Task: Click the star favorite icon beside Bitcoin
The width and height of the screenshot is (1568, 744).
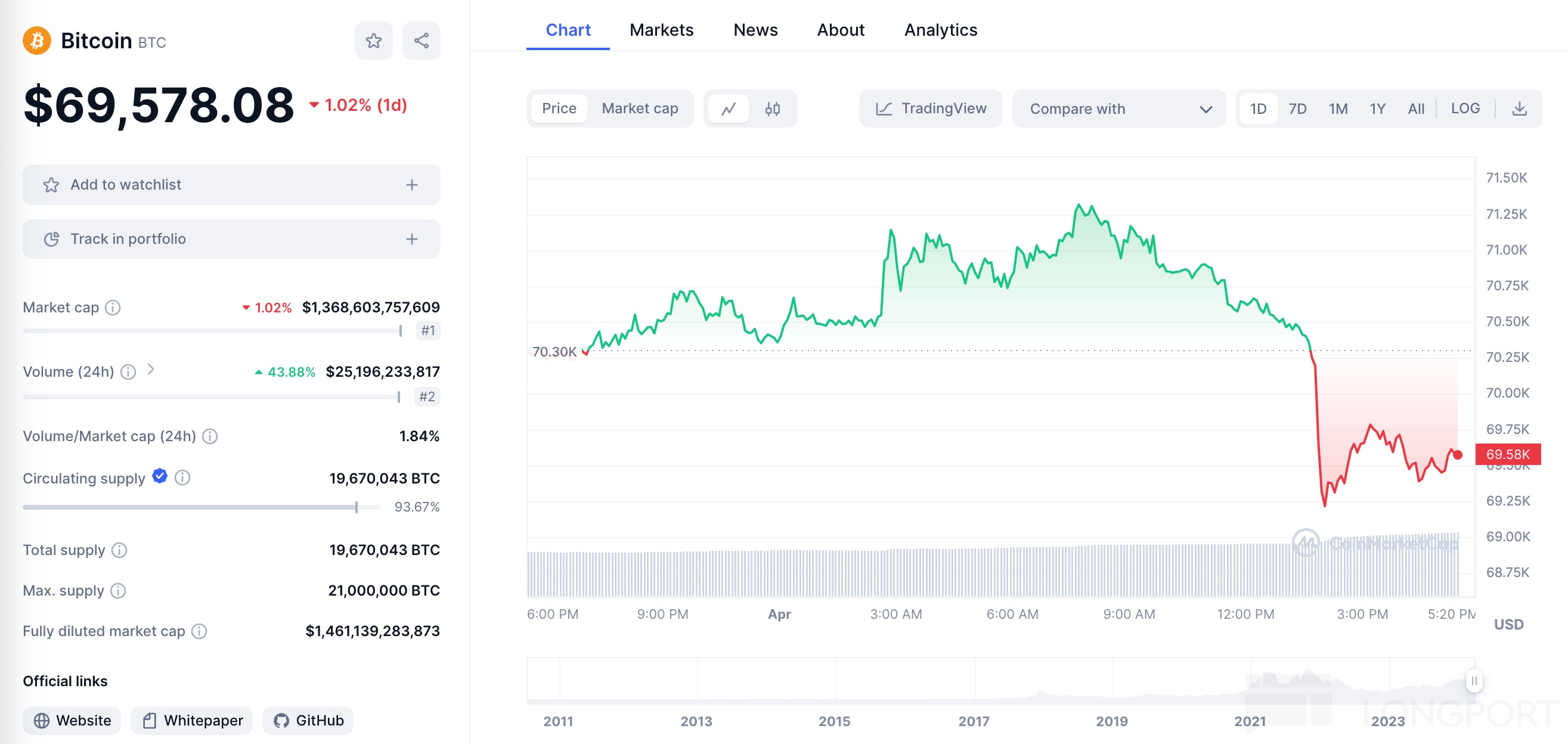Action: tap(373, 41)
